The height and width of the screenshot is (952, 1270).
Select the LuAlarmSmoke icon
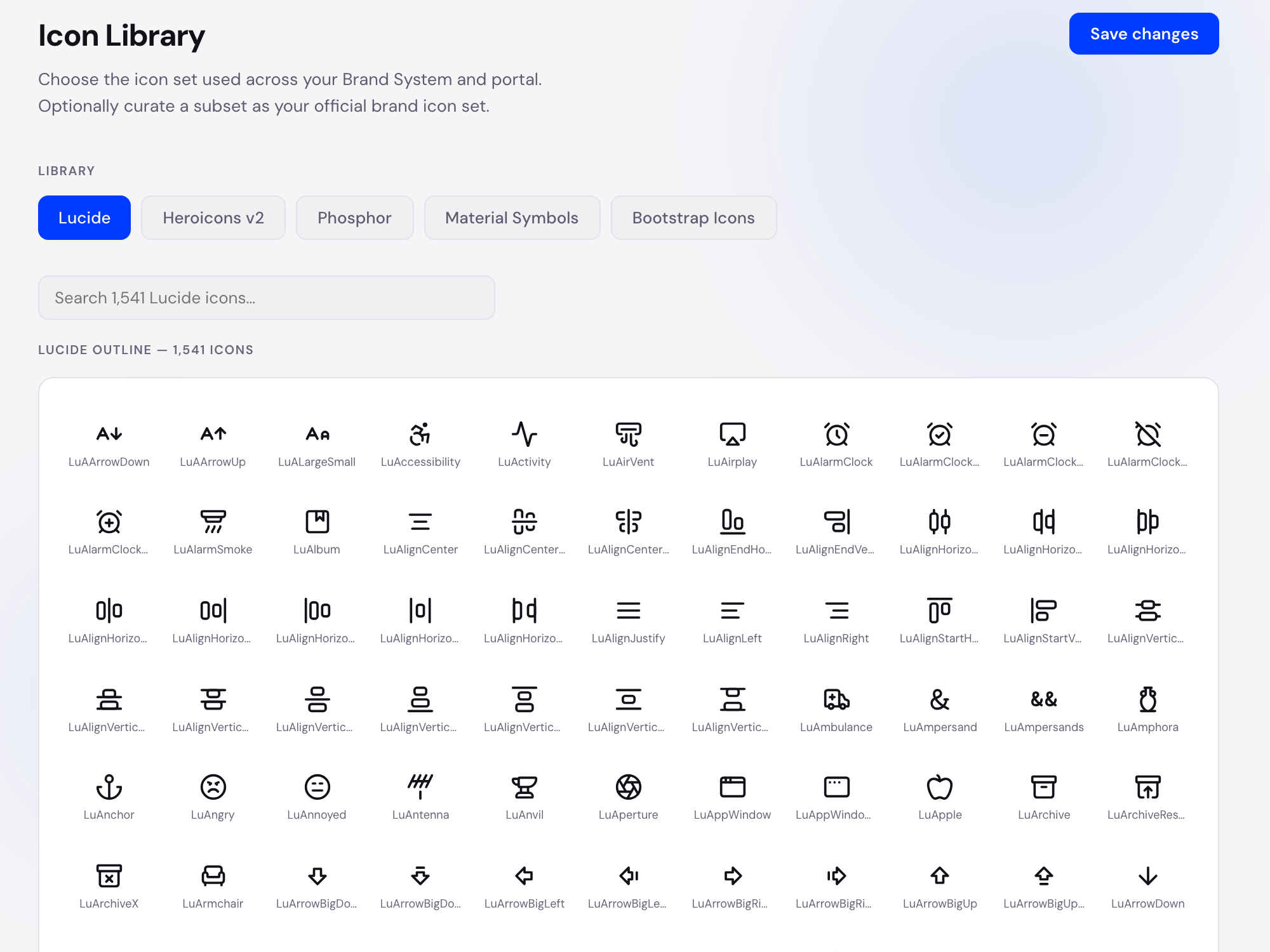(x=213, y=522)
